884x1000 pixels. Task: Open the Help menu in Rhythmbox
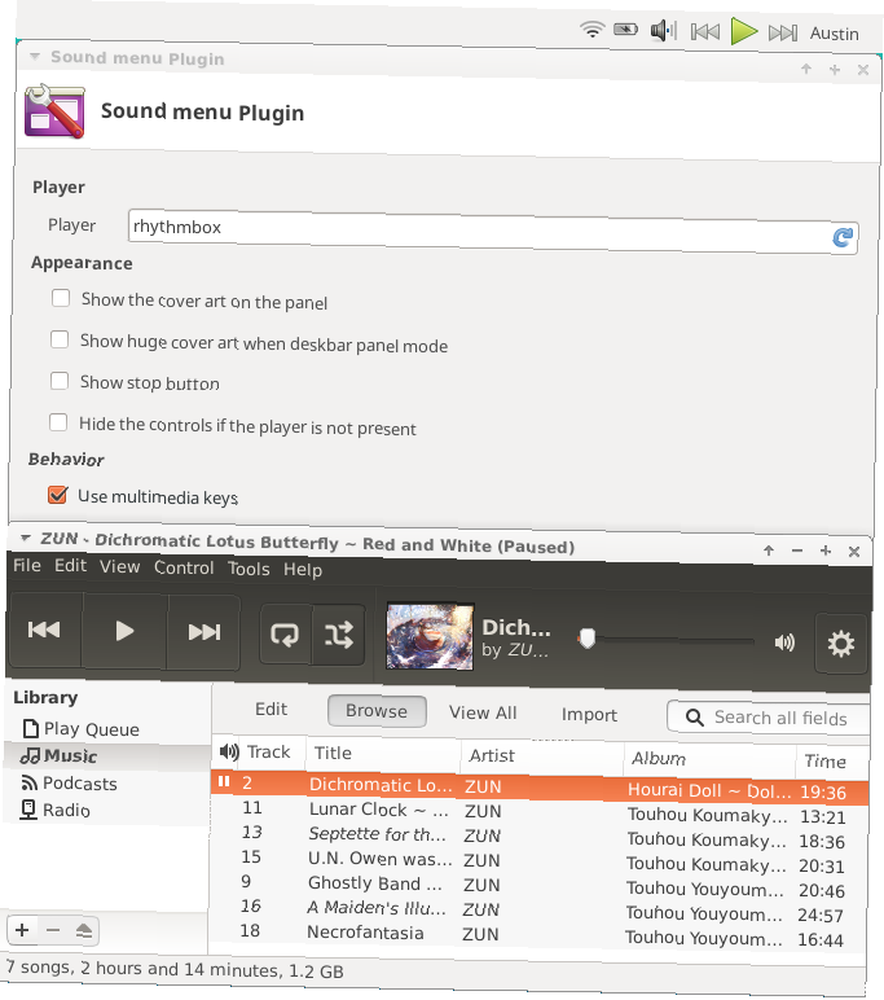point(302,570)
